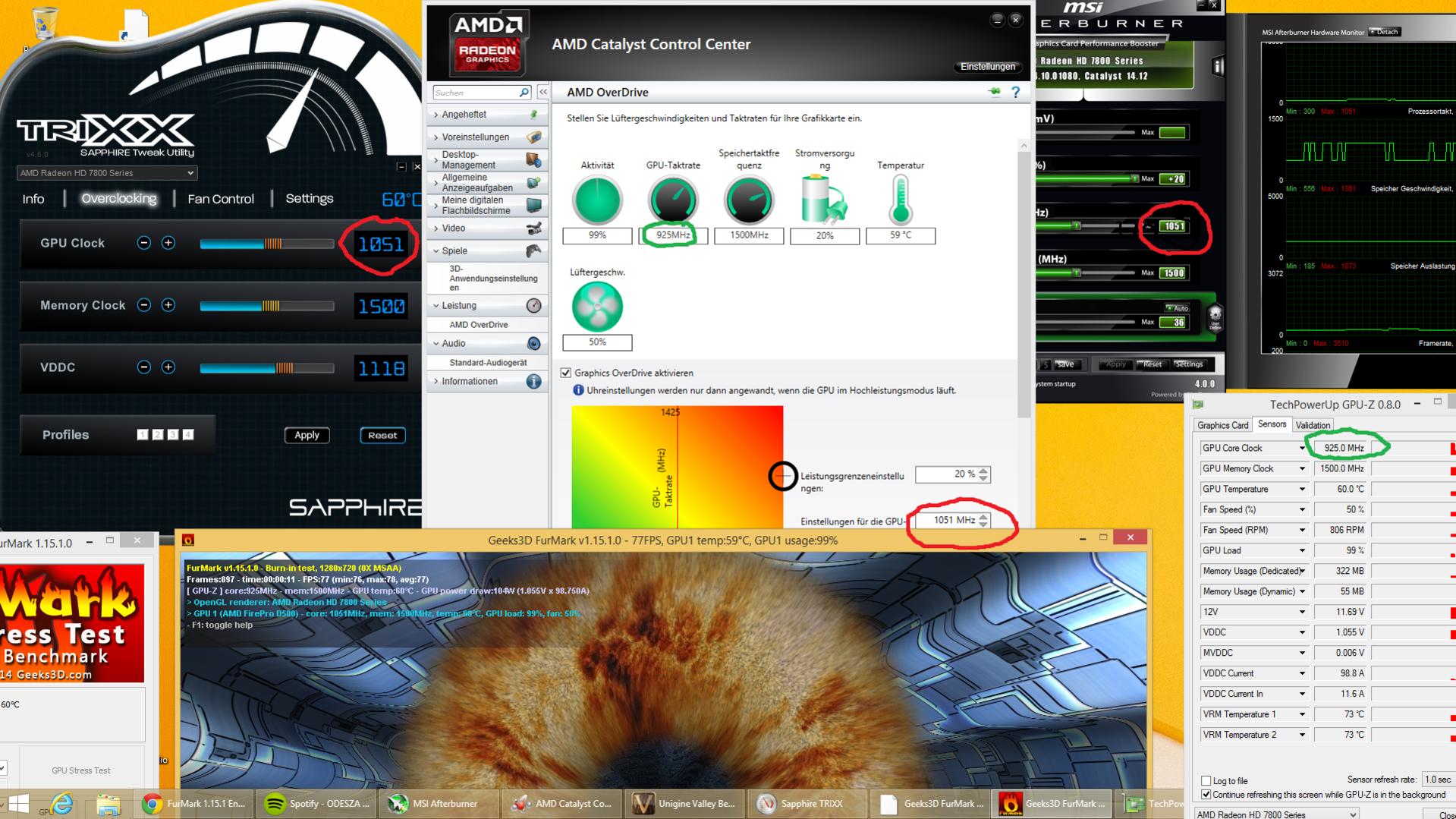This screenshot has height=819, width=1456.
Task: Click the User Define fan icon in Afterburner
Action: tap(1215, 317)
